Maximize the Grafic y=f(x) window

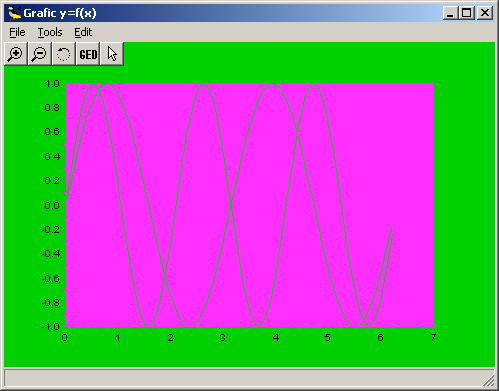point(467,13)
